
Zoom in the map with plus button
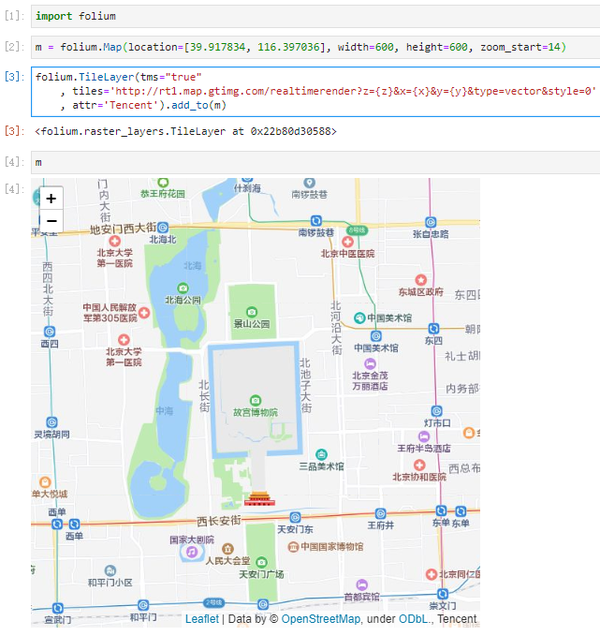(x=51, y=198)
